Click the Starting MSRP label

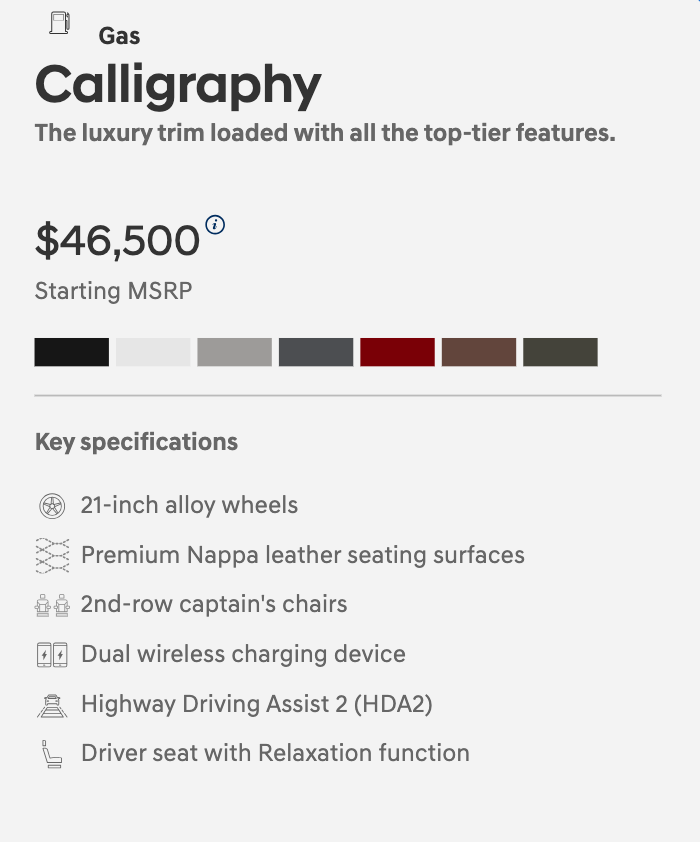(113, 291)
